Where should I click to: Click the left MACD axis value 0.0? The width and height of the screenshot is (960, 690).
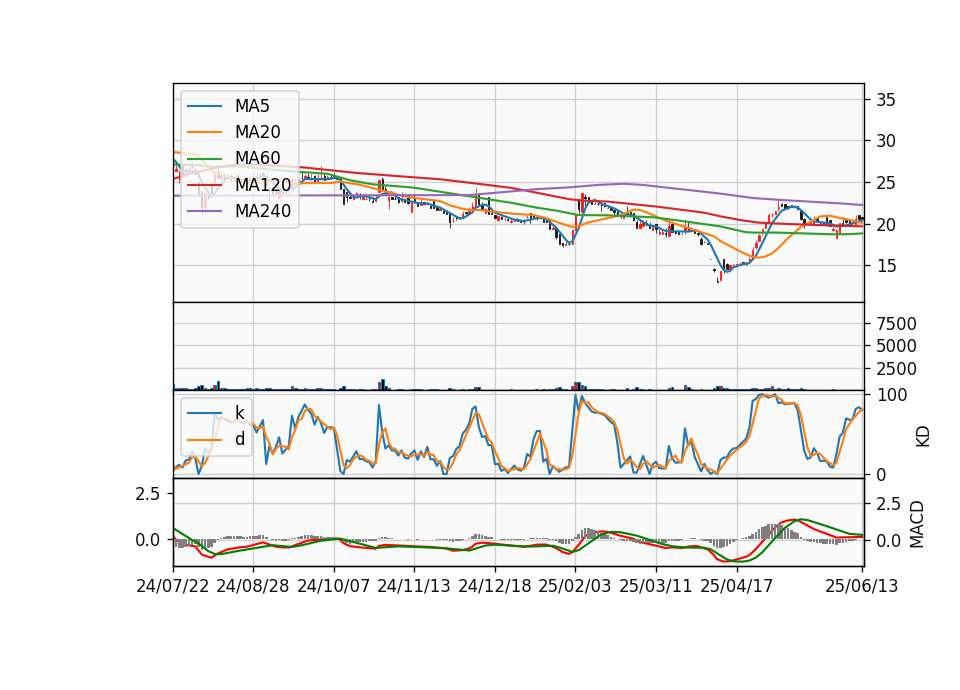[148, 540]
